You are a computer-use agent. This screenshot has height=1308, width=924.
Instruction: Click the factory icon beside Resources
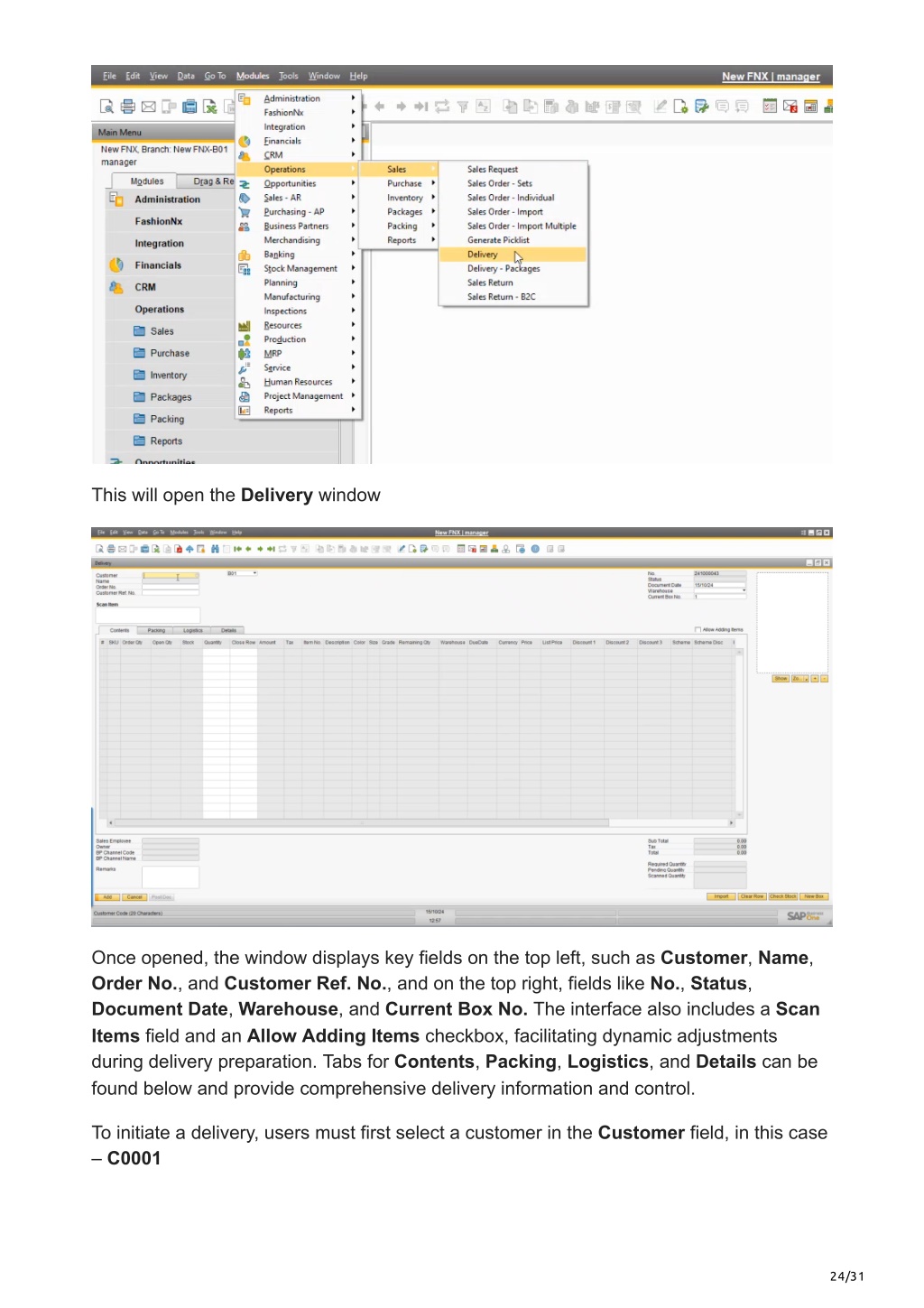[x=245, y=326]
